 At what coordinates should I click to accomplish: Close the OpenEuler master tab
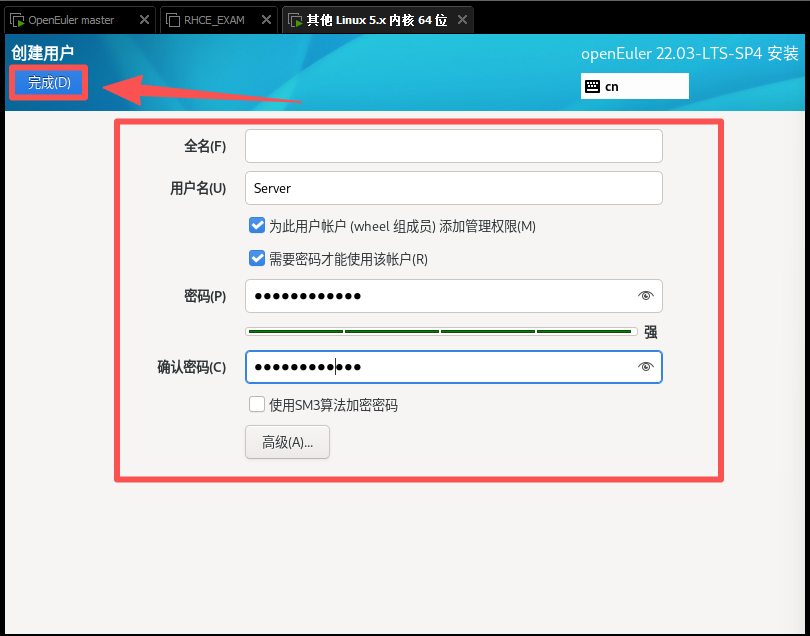(144, 20)
